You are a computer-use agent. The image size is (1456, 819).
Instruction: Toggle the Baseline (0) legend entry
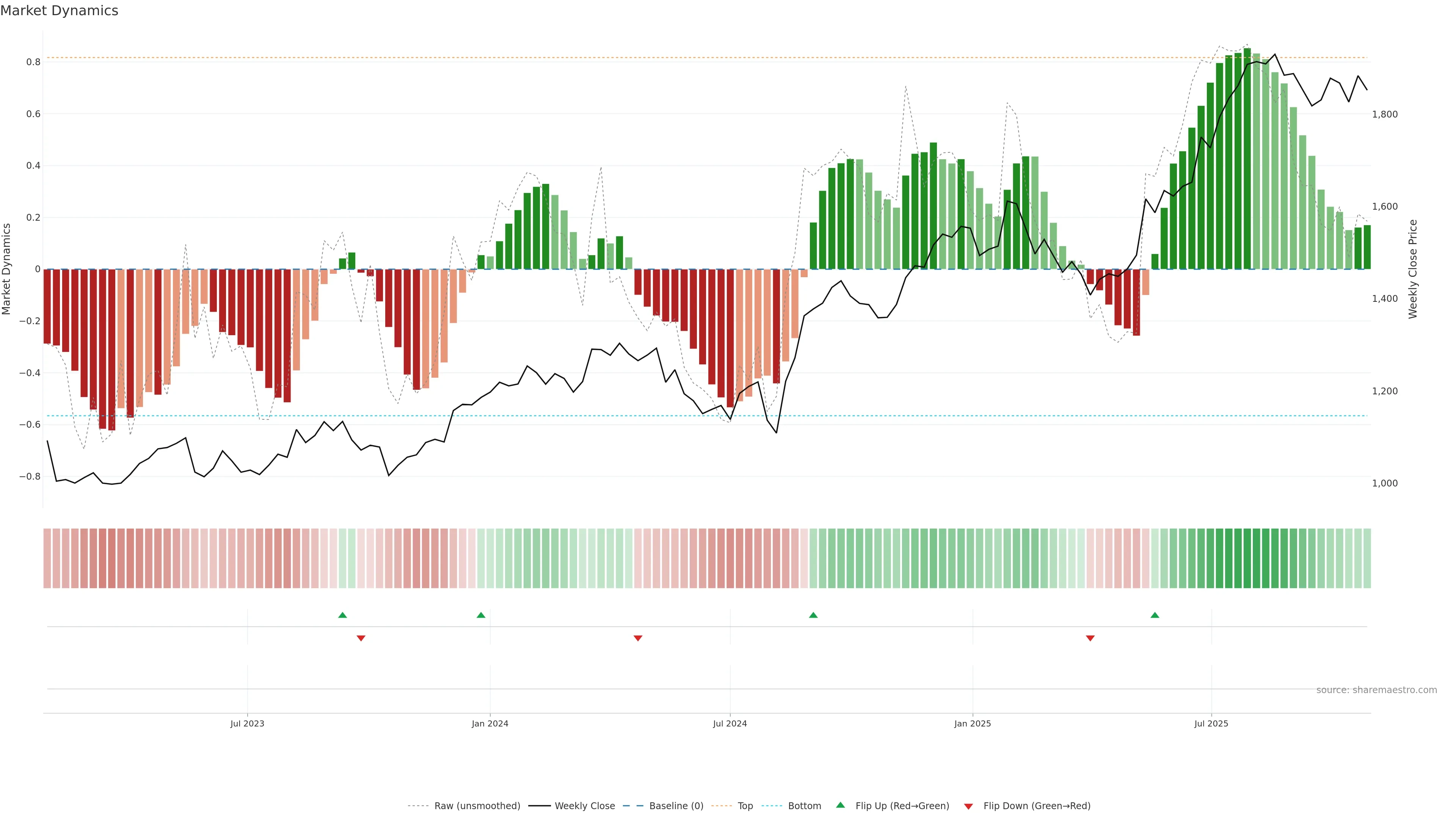pyautogui.click(x=676, y=805)
